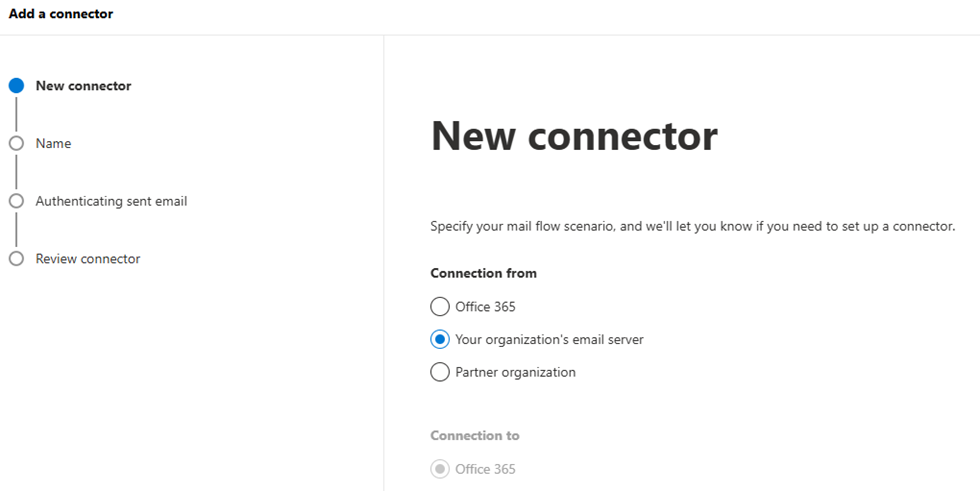Click the Connection to section heading

click(474, 436)
